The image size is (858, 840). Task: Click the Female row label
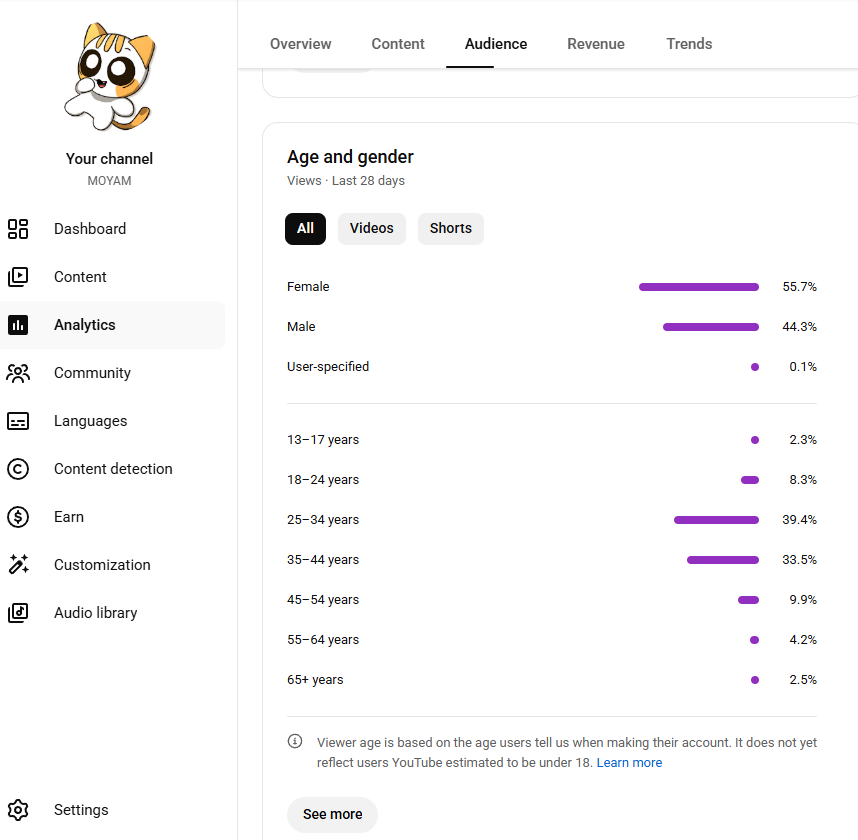click(x=308, y=287)
